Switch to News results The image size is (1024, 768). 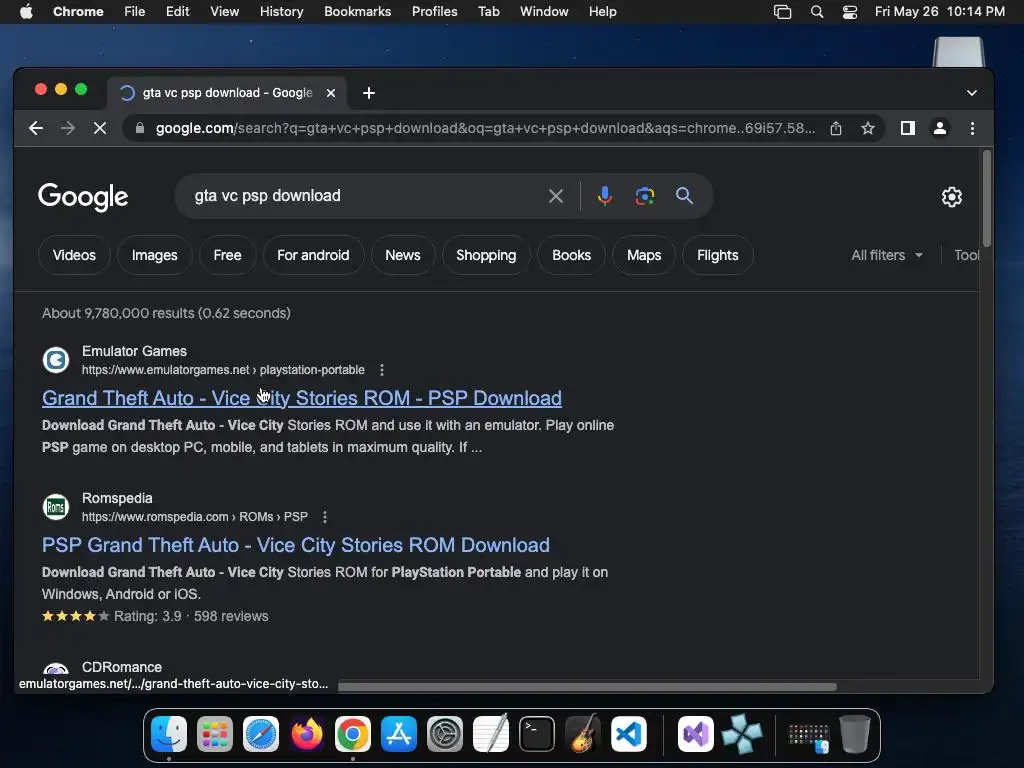tap(403, 255)
